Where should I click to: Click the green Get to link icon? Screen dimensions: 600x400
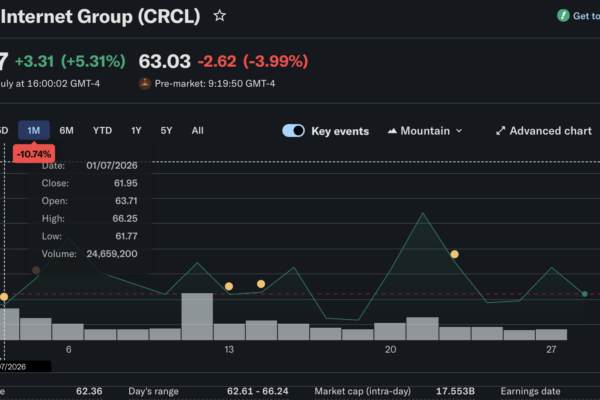click(x=563, y=16)
